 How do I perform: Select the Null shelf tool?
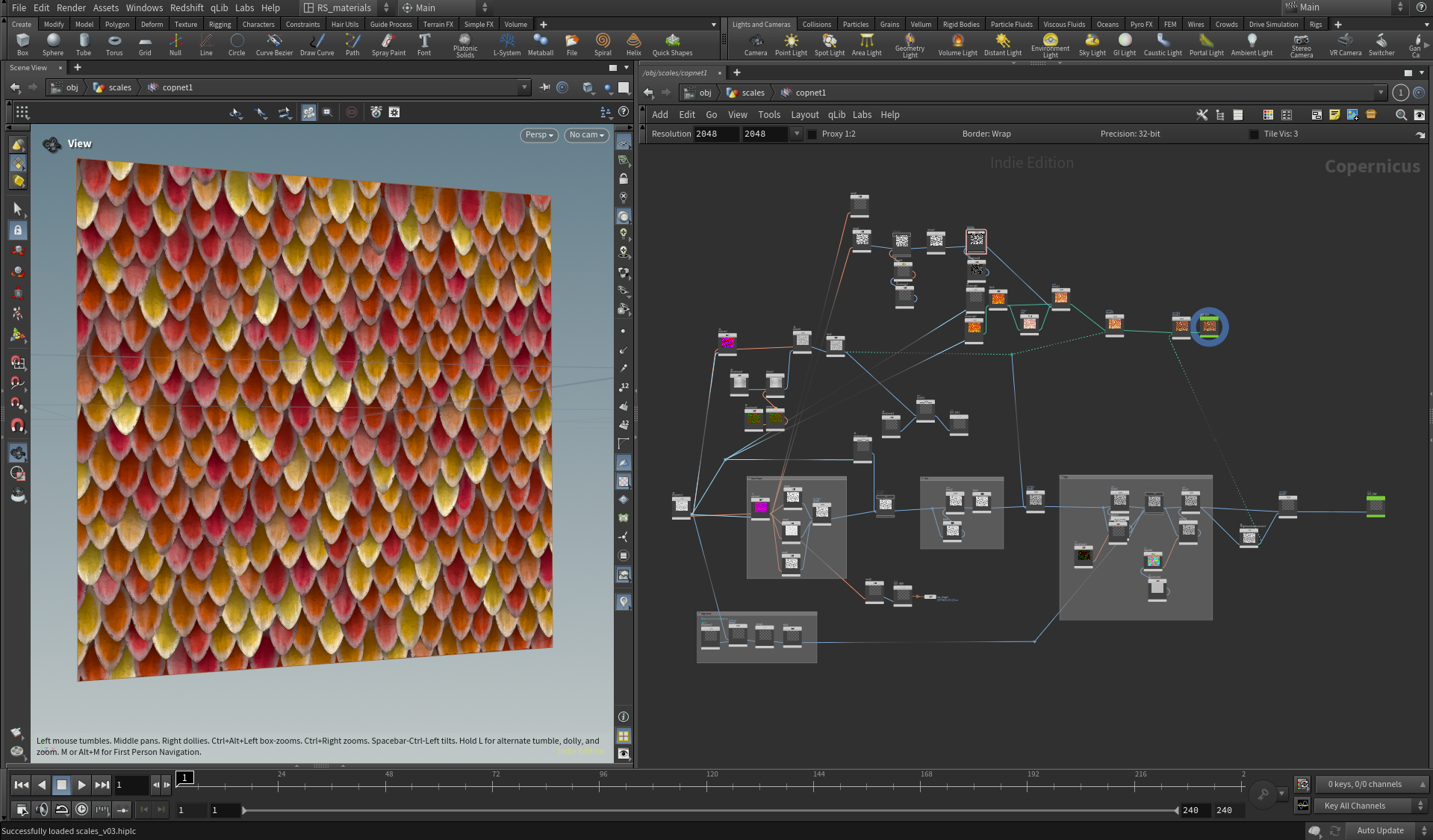[175, 44]
